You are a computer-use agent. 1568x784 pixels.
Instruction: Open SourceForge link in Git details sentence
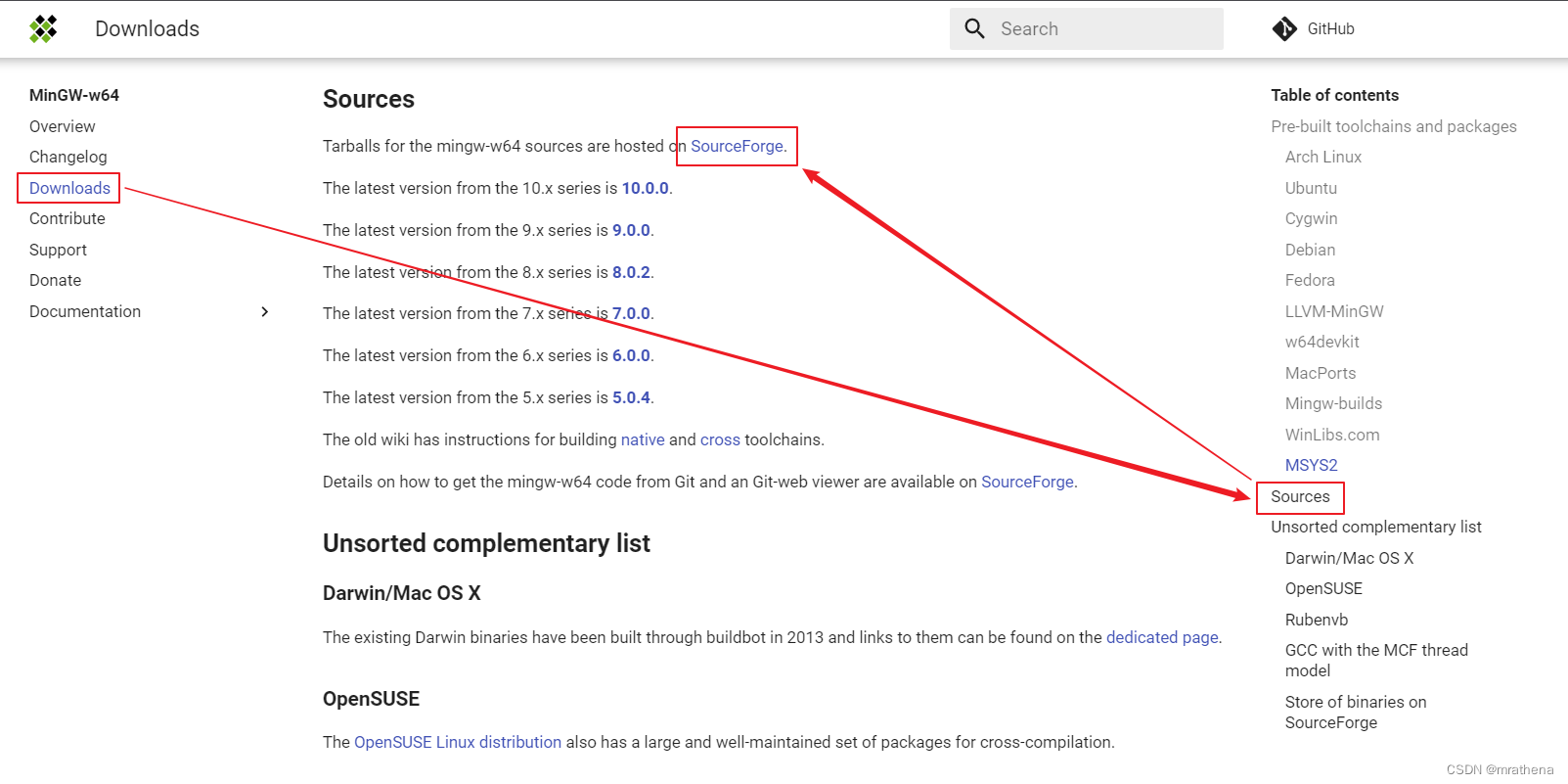tap(1027, 482)
